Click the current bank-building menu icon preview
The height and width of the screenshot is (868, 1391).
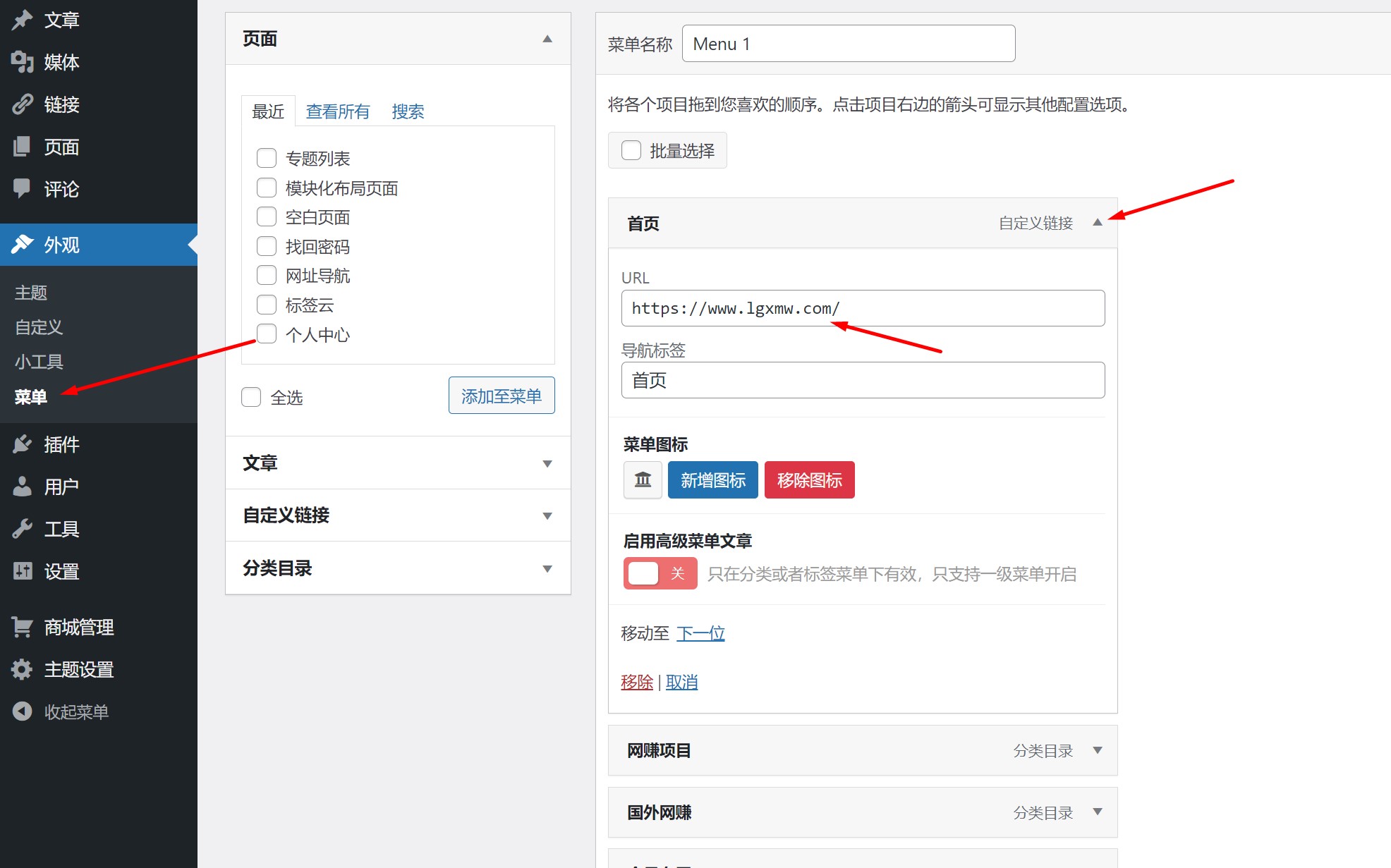(x=643, y=480)
